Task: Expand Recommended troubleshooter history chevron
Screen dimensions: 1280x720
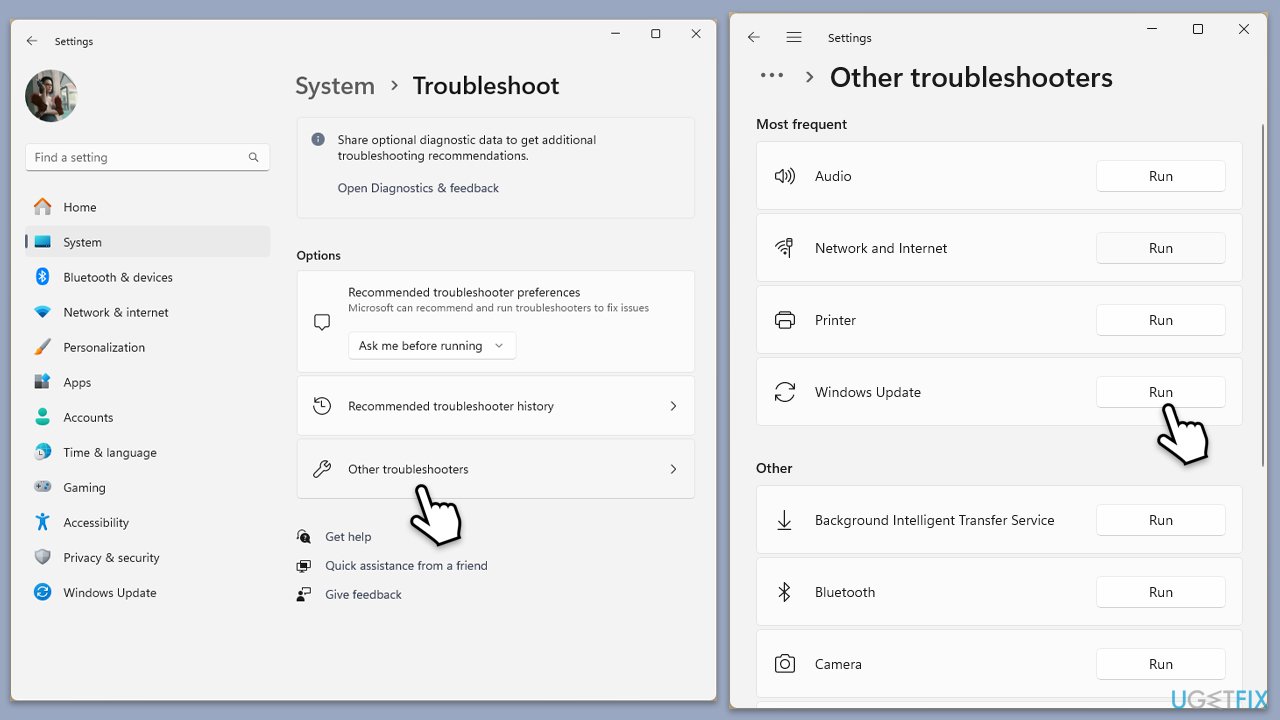Action: tap(673, 406)
